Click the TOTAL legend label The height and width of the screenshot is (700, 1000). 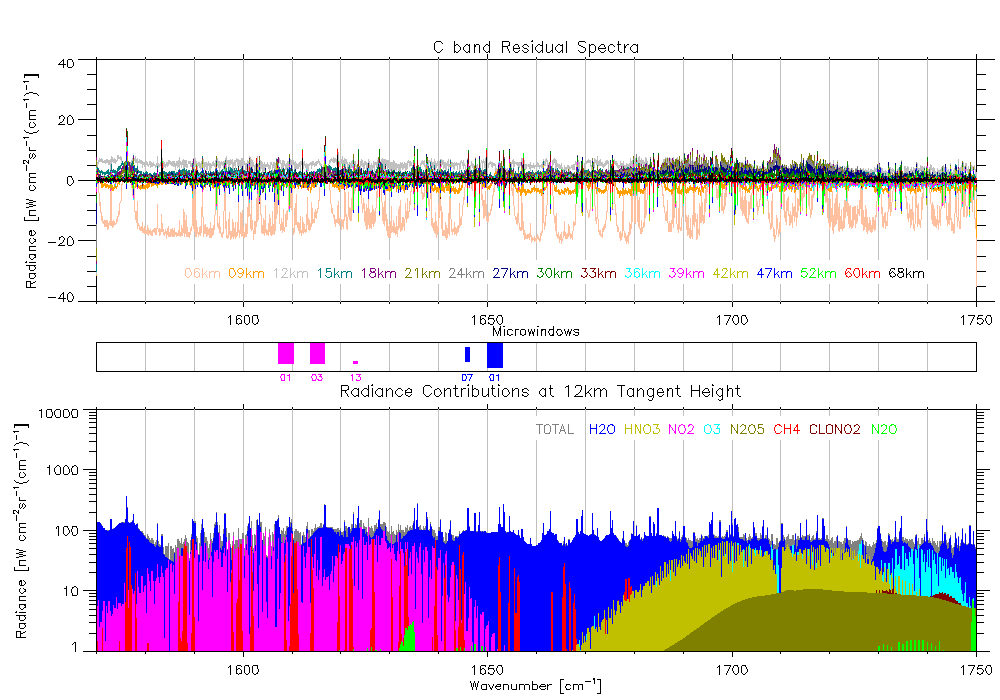pos(555,429)
